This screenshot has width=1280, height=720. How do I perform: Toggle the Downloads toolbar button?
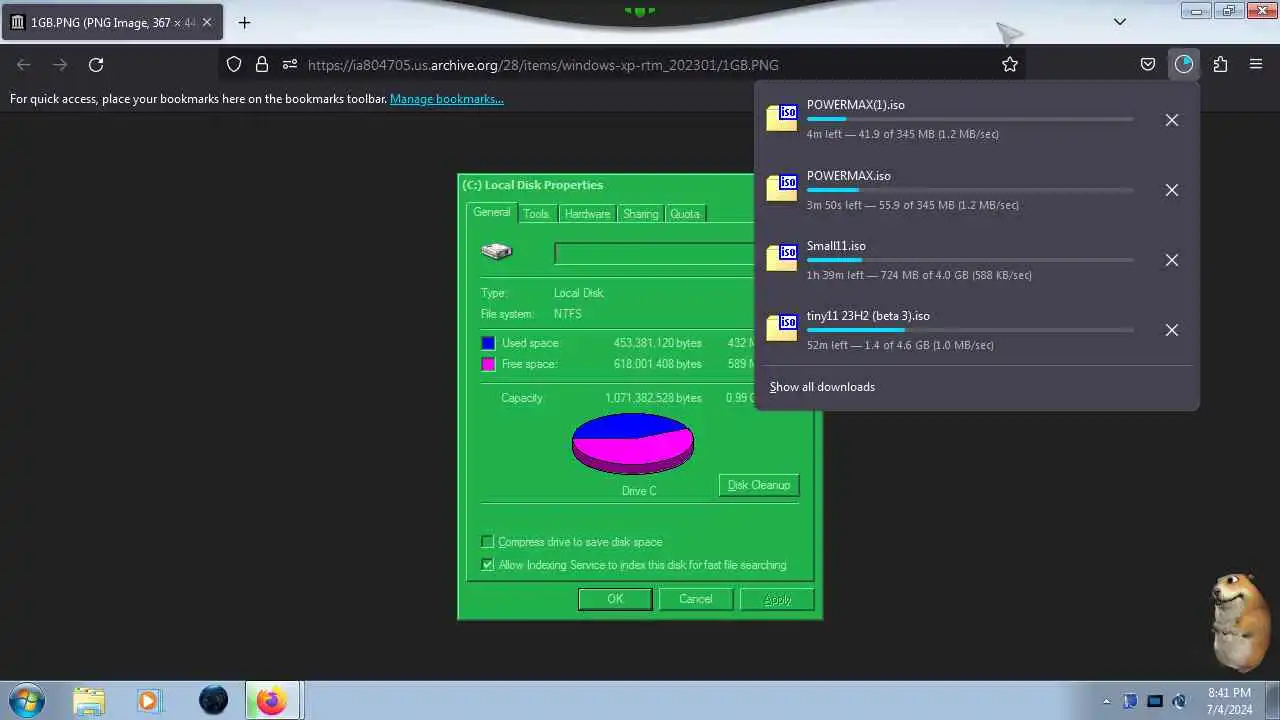(1184, 65)
